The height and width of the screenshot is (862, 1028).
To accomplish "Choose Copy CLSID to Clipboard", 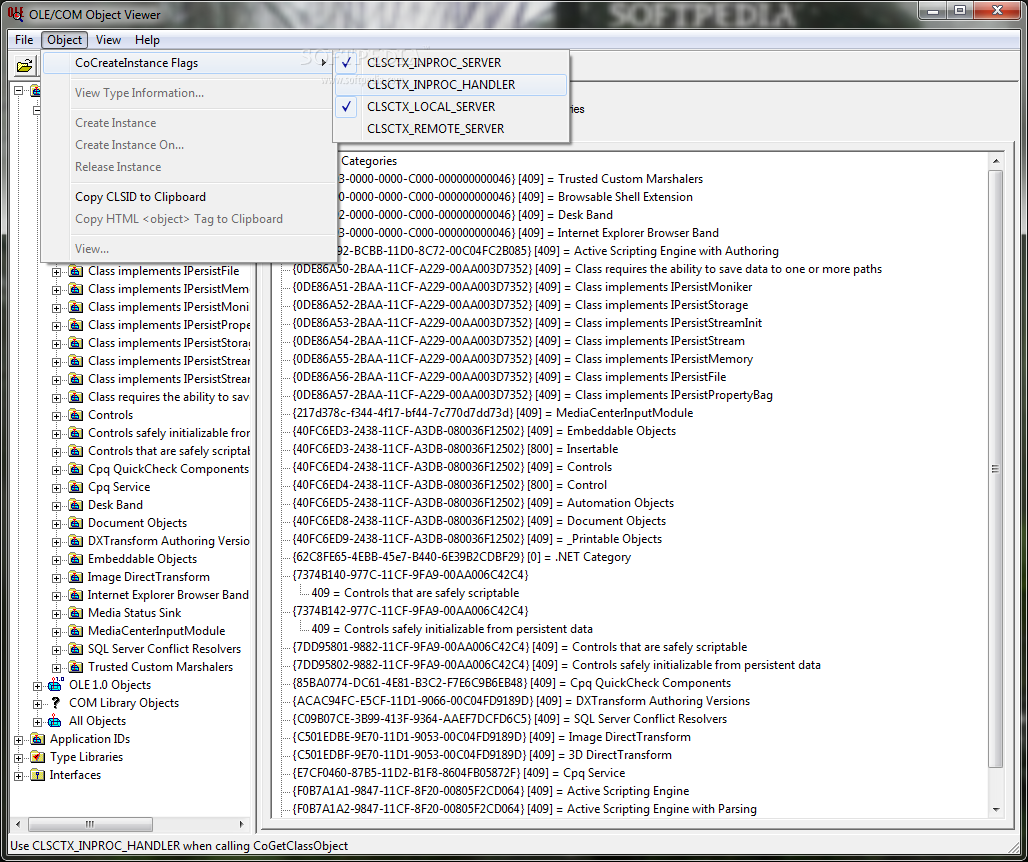I will [x=188, y=197].
